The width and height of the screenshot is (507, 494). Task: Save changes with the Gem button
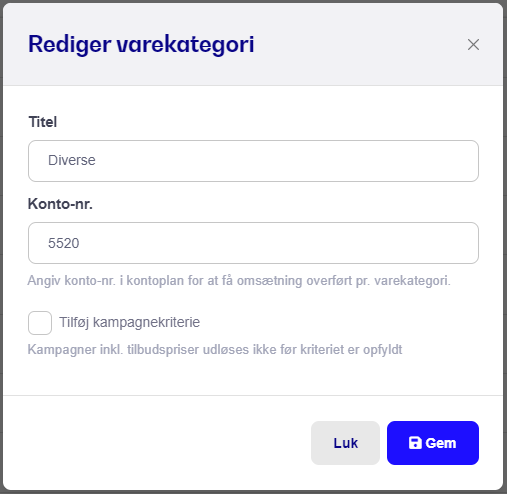[433, 443]
